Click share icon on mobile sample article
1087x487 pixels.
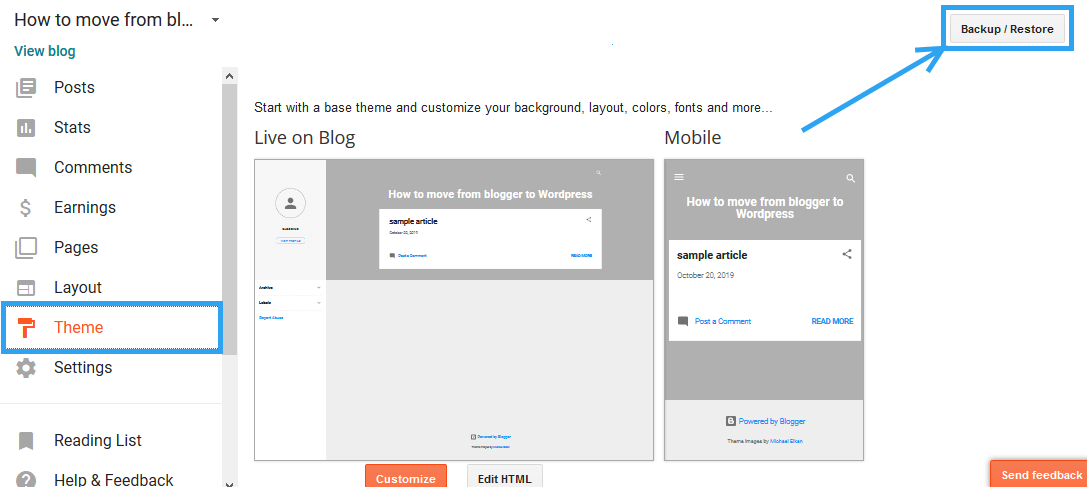point(846,255)
